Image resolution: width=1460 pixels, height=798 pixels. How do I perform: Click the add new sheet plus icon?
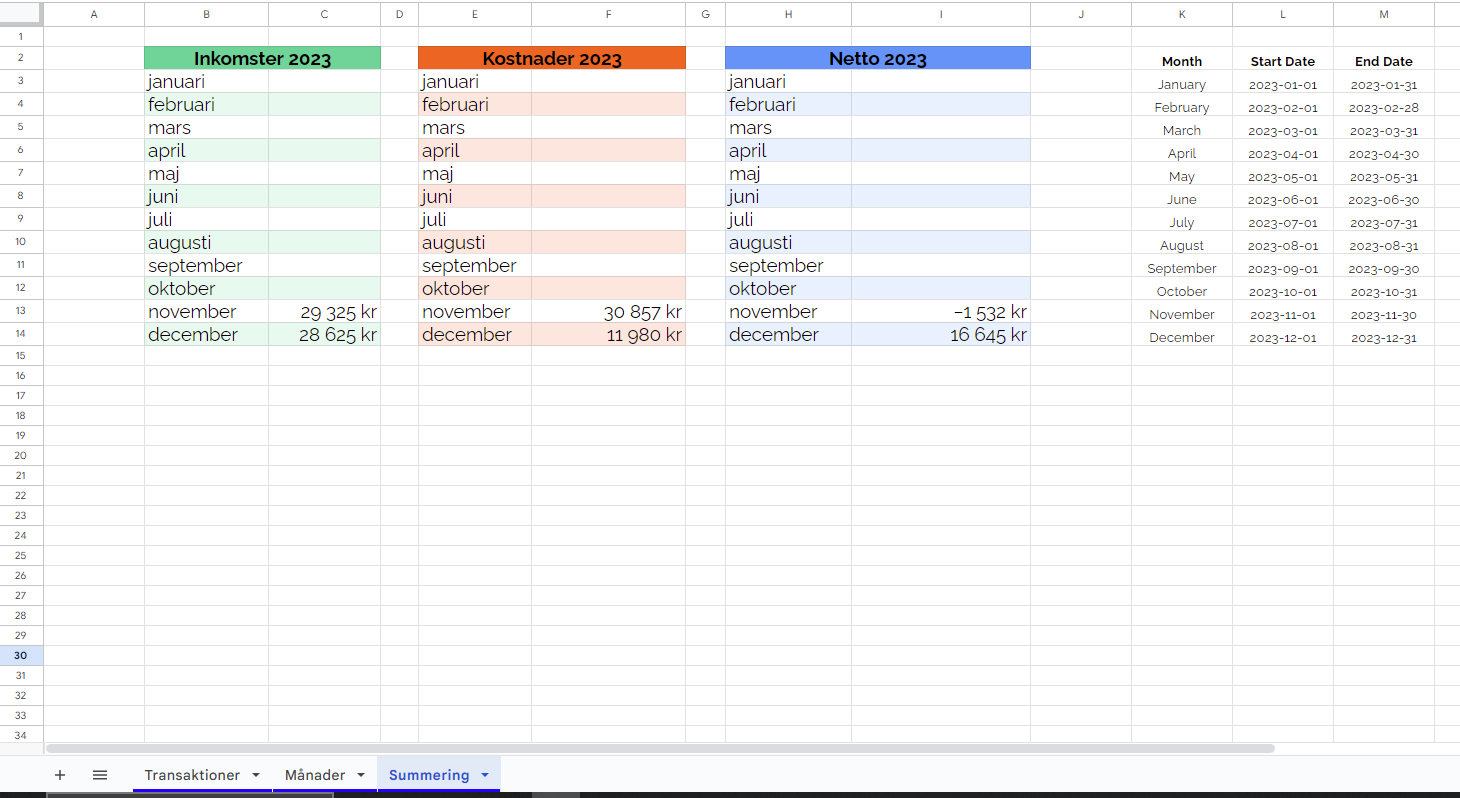click(x=60, y=775)
